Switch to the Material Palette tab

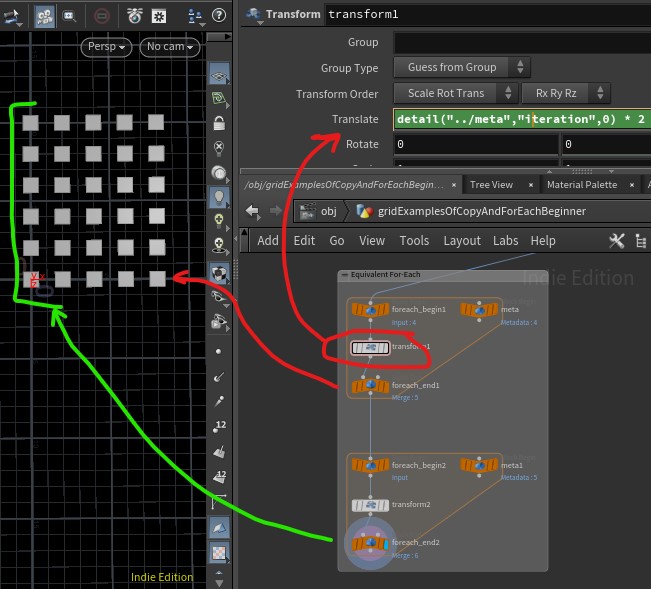pos(581,184)
